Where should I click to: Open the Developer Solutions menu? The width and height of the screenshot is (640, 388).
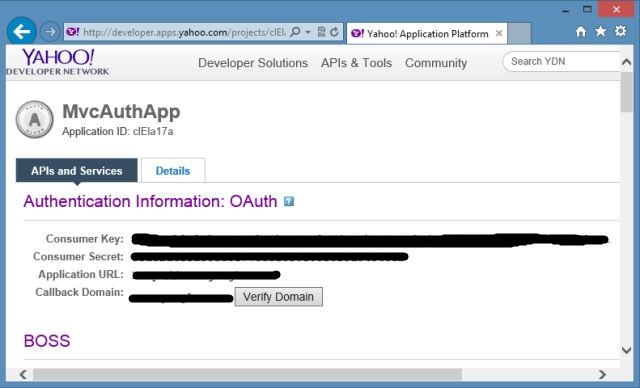pos(253,63)
